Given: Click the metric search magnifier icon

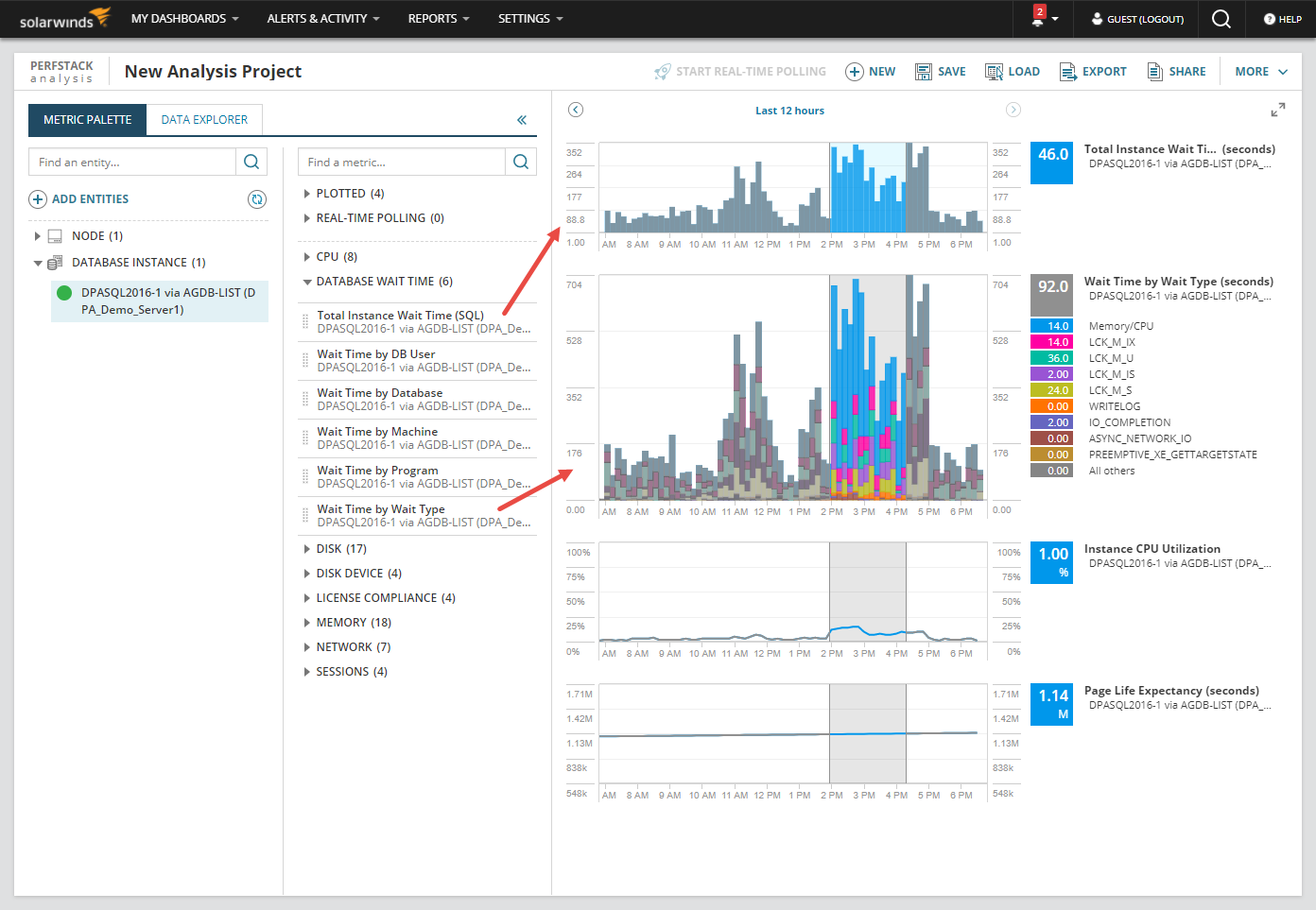Looking at the screenshot, I should pyautogui.click(x=521, y=162).
